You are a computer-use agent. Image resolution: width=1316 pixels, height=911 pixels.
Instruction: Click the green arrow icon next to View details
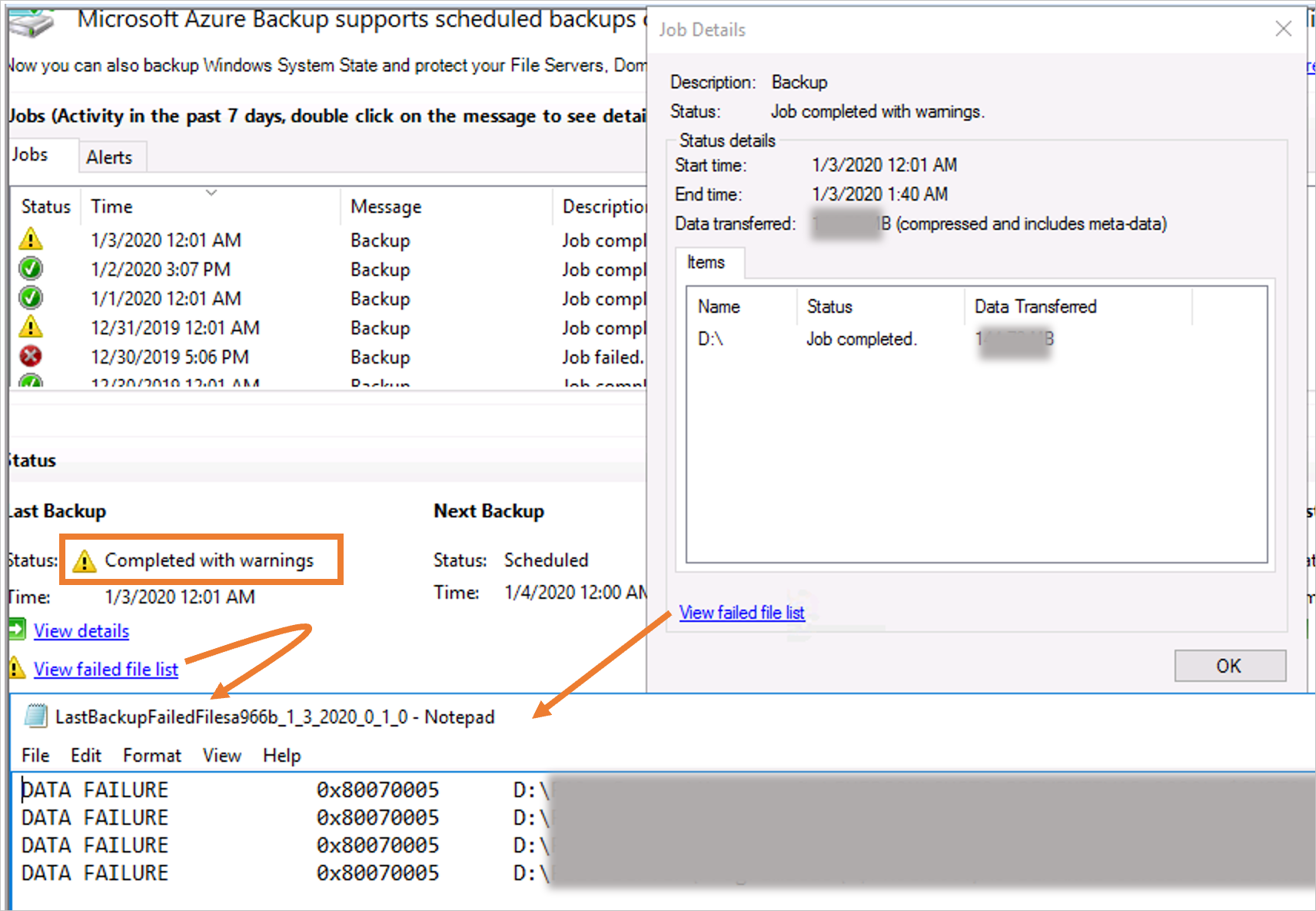click(x=15, y=630)
